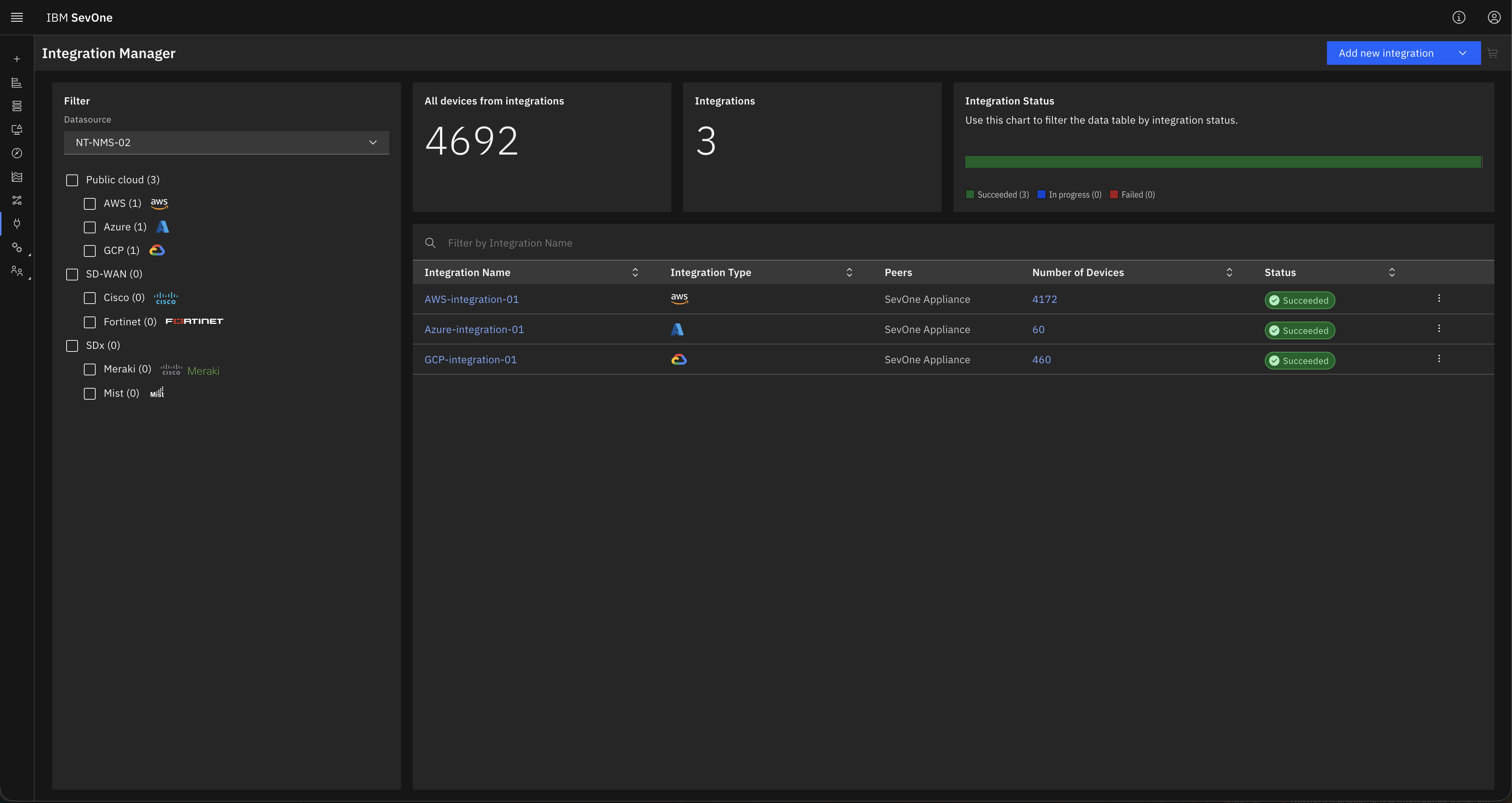Open the GCP-integration-01 link
1512x803 pixels.
coord(471,360)
